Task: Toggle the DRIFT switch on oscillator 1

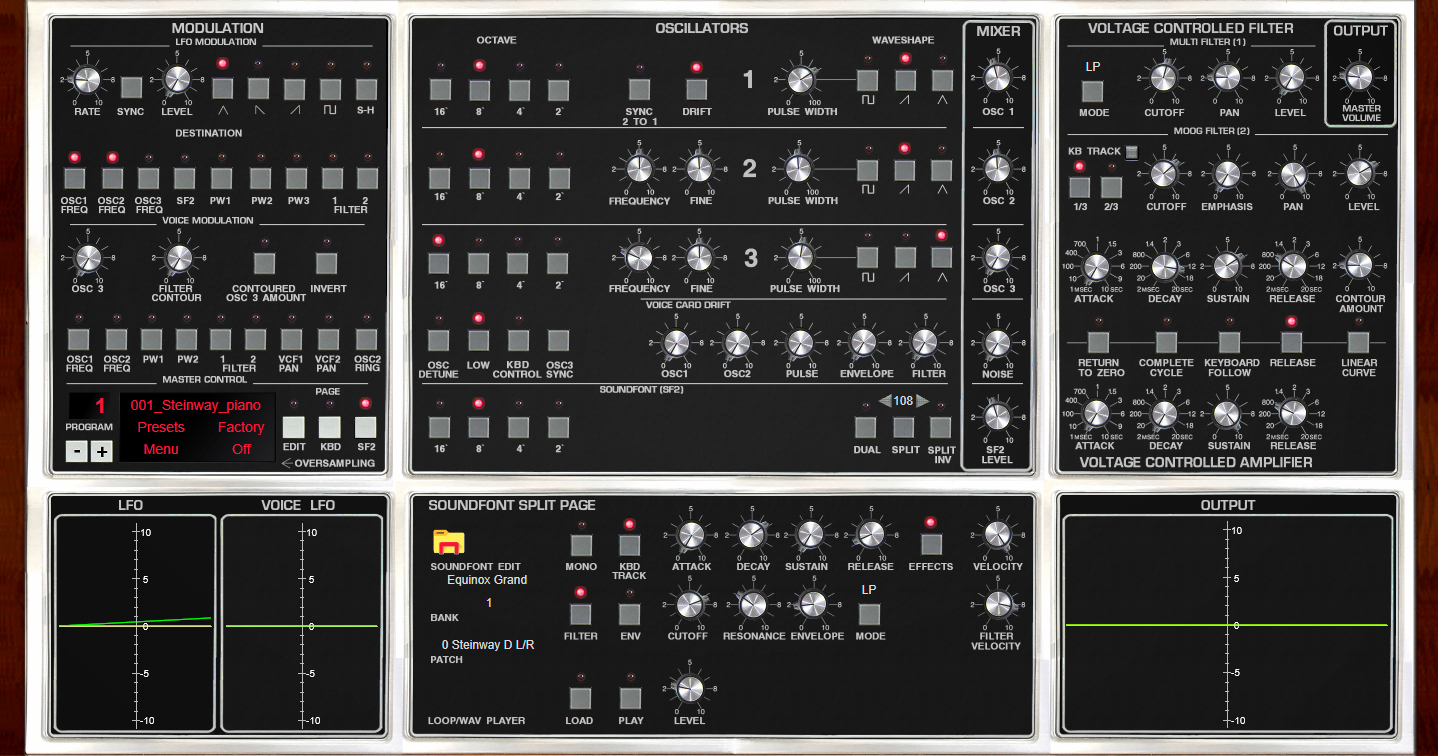Action: click(x=697, y=89)
